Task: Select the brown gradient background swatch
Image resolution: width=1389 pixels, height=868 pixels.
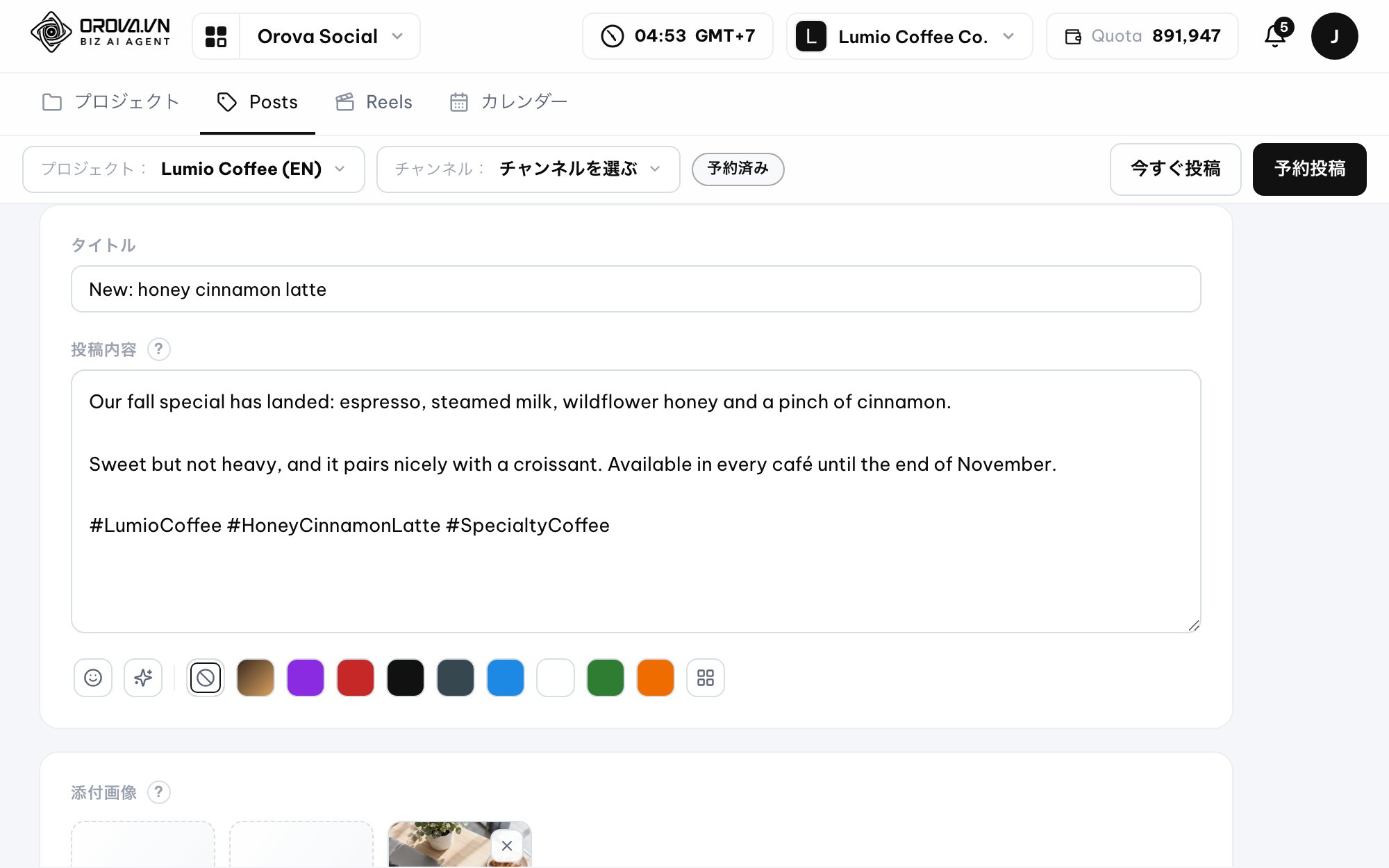Action: (256, 677)
